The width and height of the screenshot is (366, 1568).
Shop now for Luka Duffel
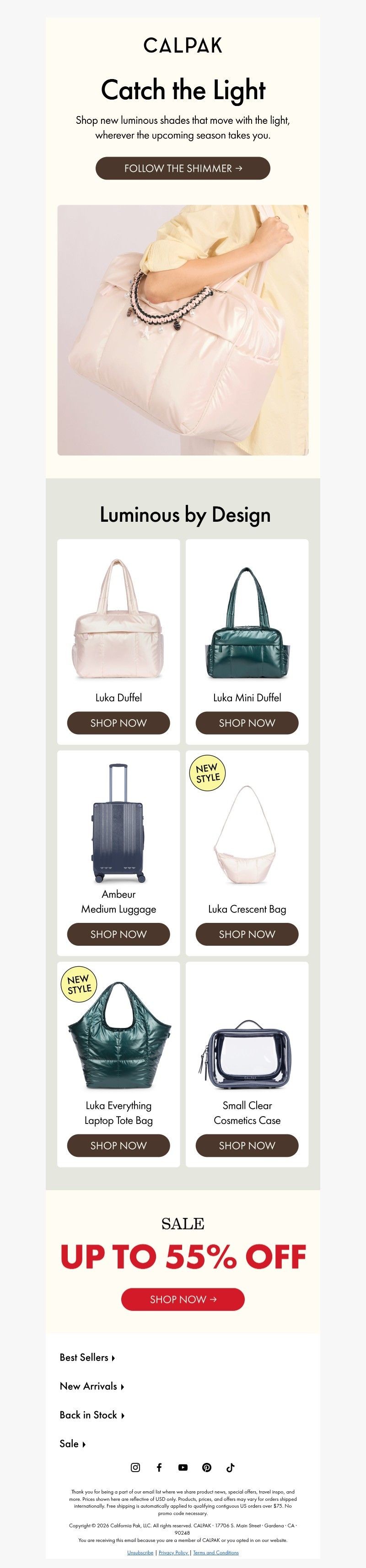tap(118, 722)
